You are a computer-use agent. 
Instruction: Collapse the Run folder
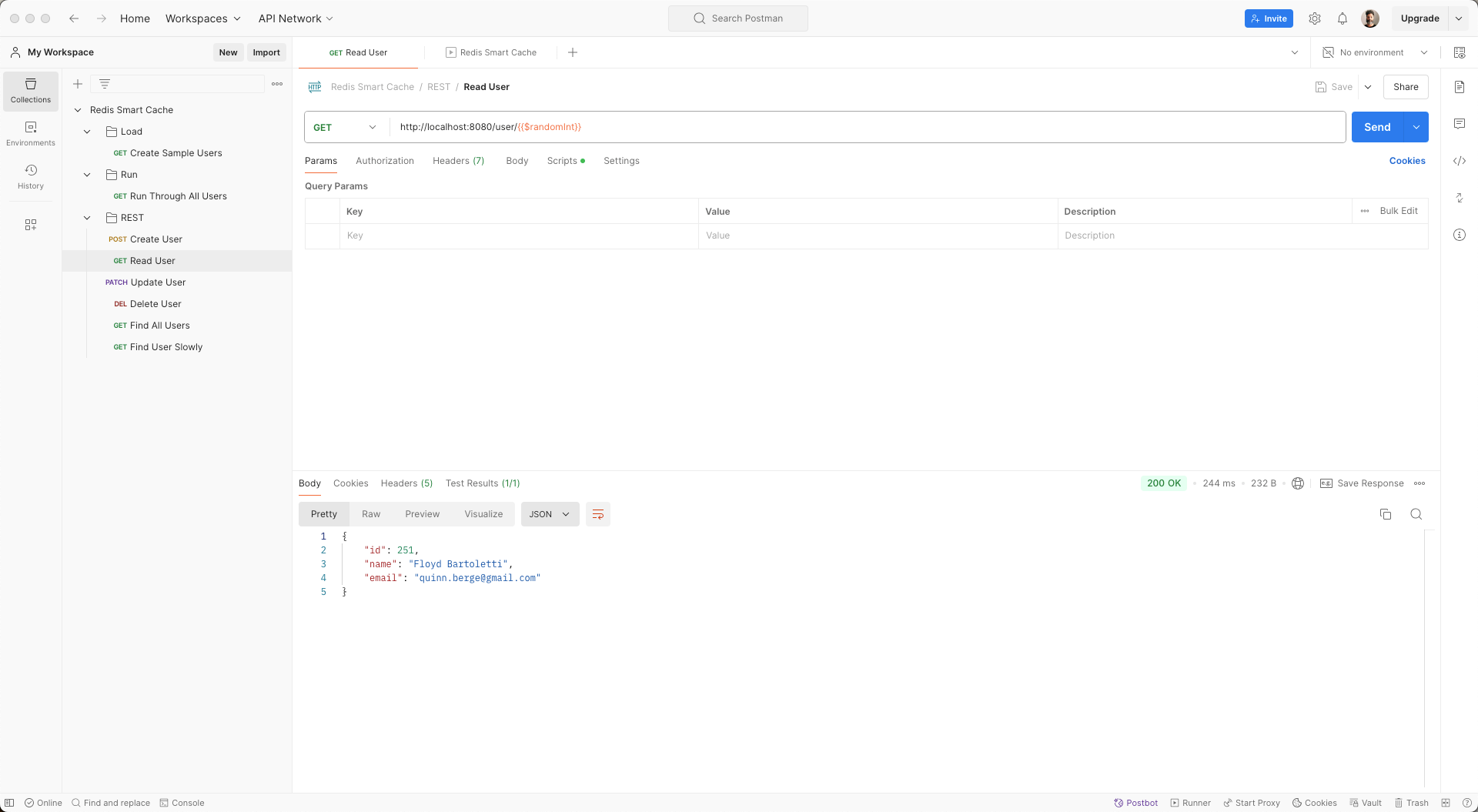(87, 175)
